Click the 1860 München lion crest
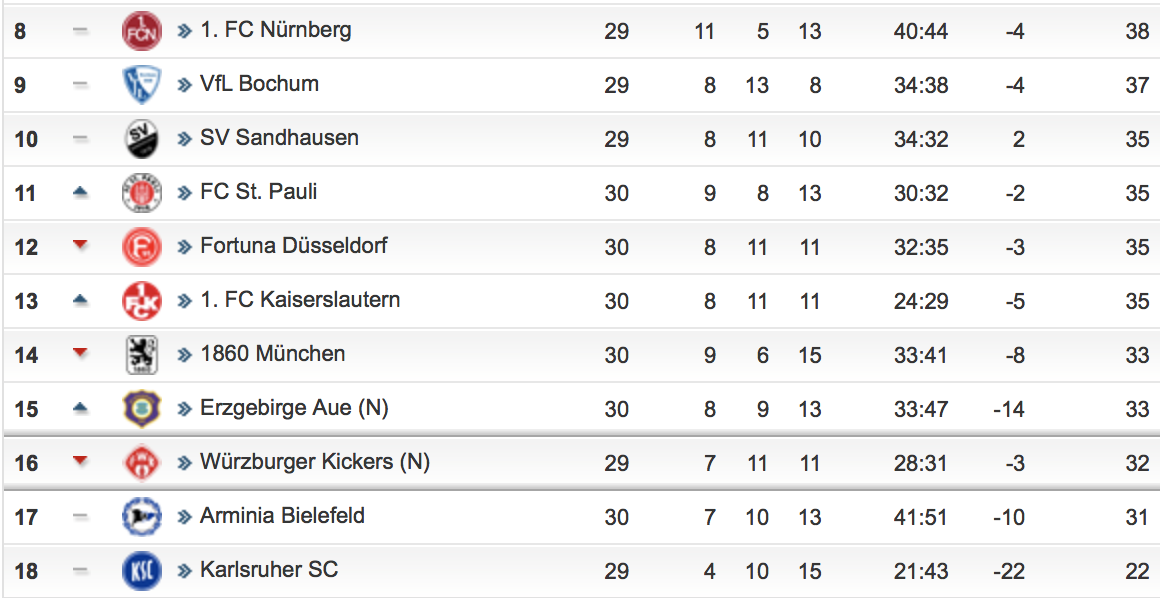Viewport: 1160px width, 598px height. (141, 355)
